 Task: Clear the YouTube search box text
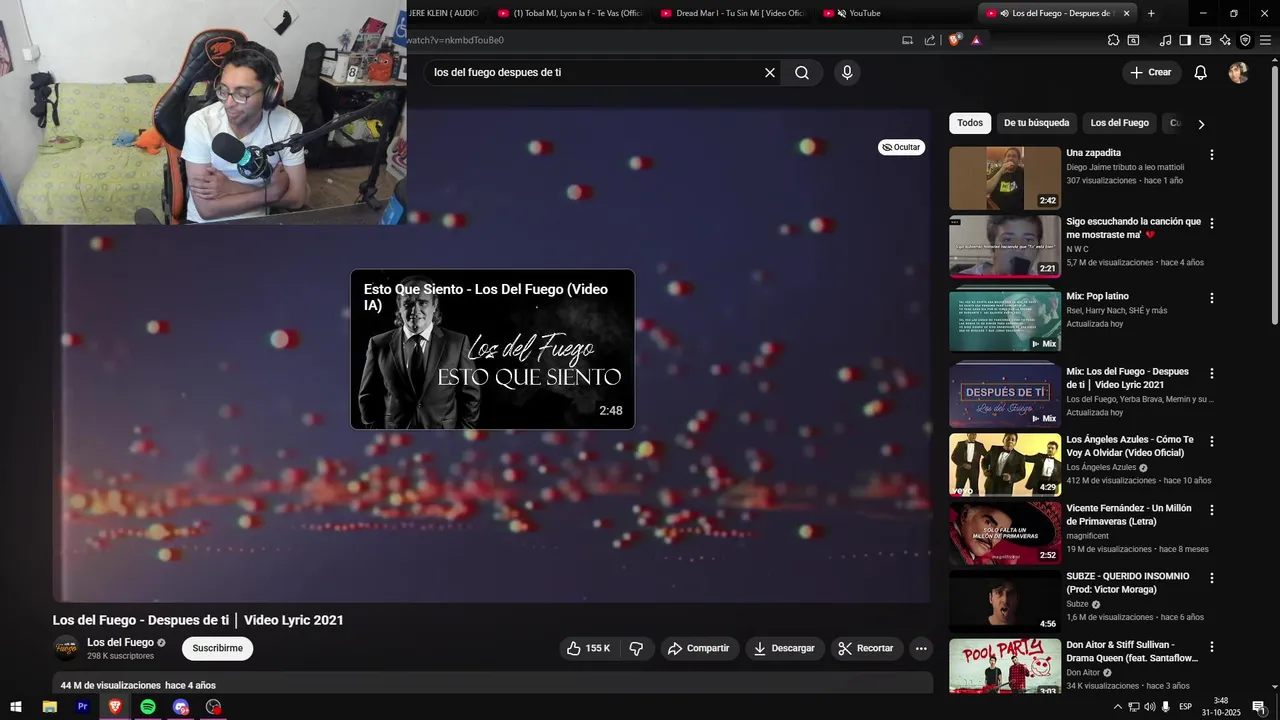click(x=770, y=72)
